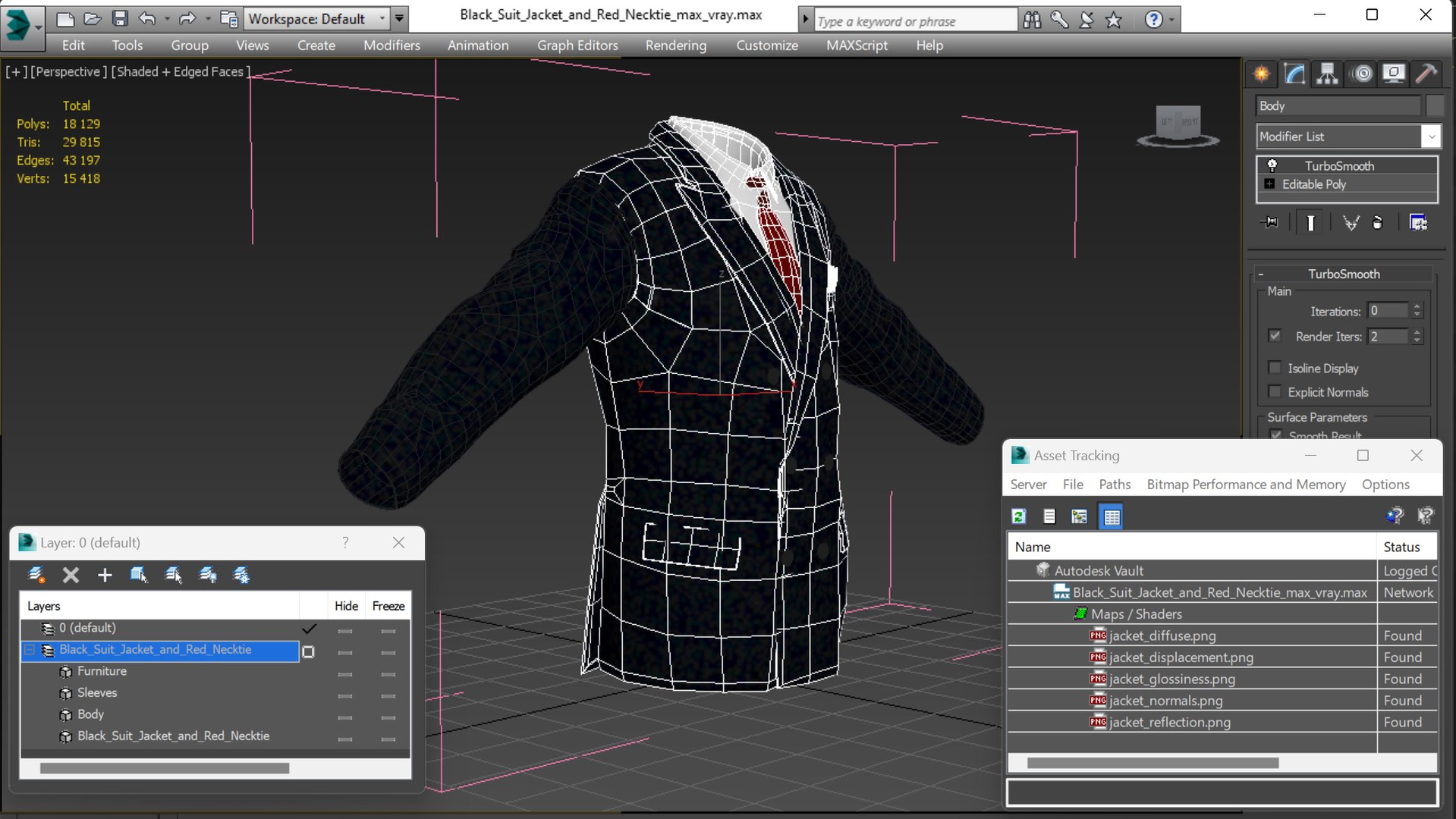Click the keyword search input field
Screen dimensions: 1456x819
914,20
